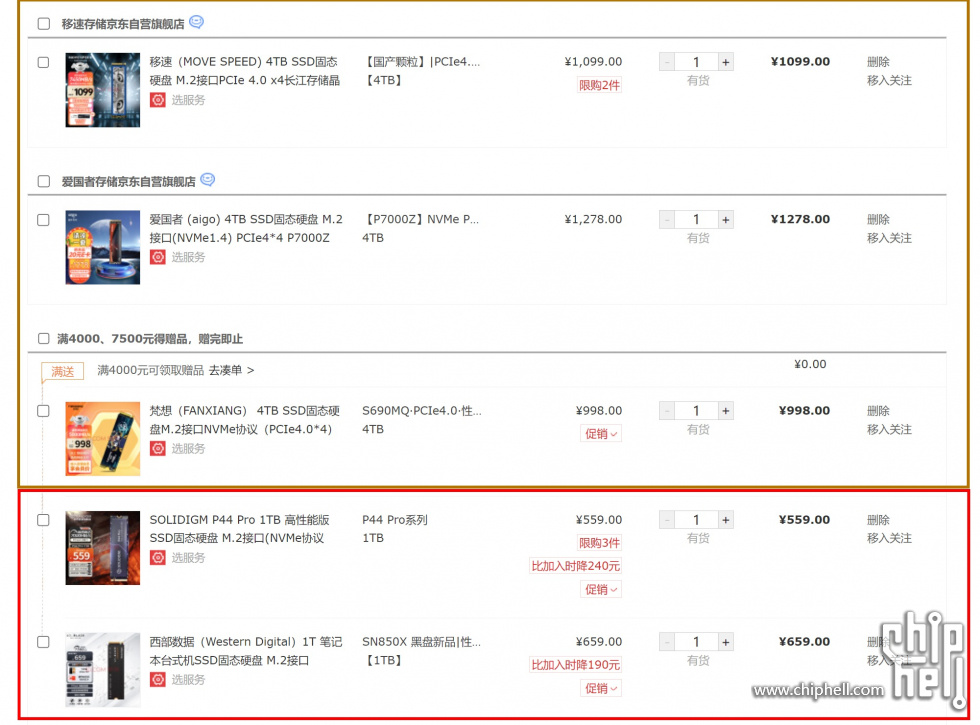
Task: Select all items from 移速存储京东自营旗舰店
Action: [44, 24]
